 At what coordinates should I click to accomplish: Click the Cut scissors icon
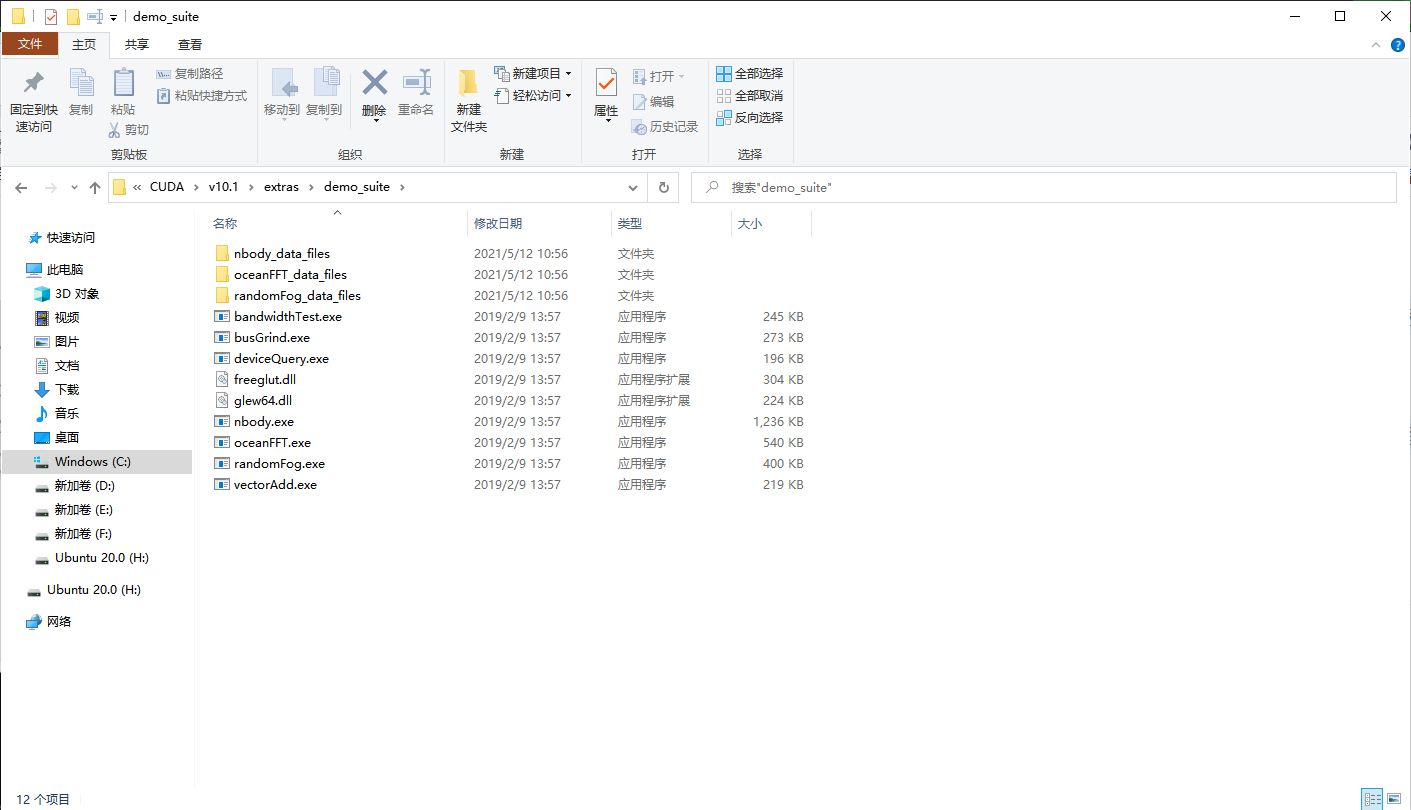click(114, 130)
